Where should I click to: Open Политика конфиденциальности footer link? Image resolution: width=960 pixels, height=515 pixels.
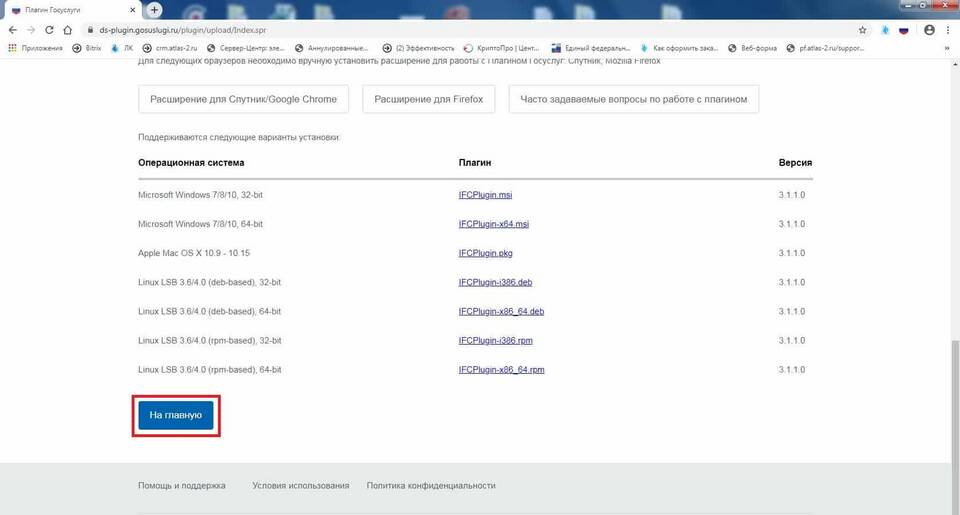click(x=431, y=486)
